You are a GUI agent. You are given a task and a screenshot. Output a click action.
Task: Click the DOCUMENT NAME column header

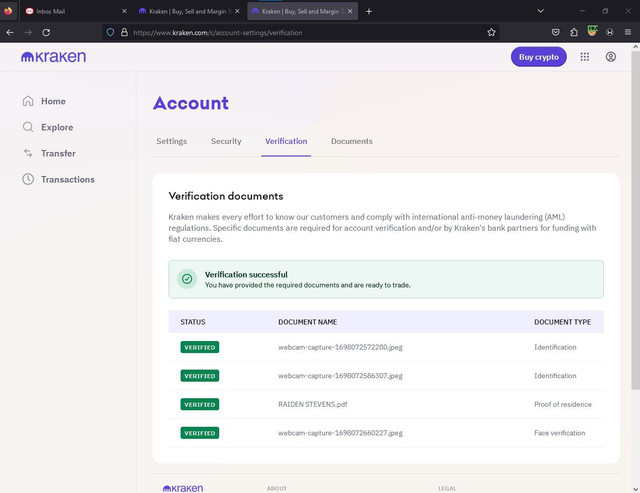(x=308, y=322)
